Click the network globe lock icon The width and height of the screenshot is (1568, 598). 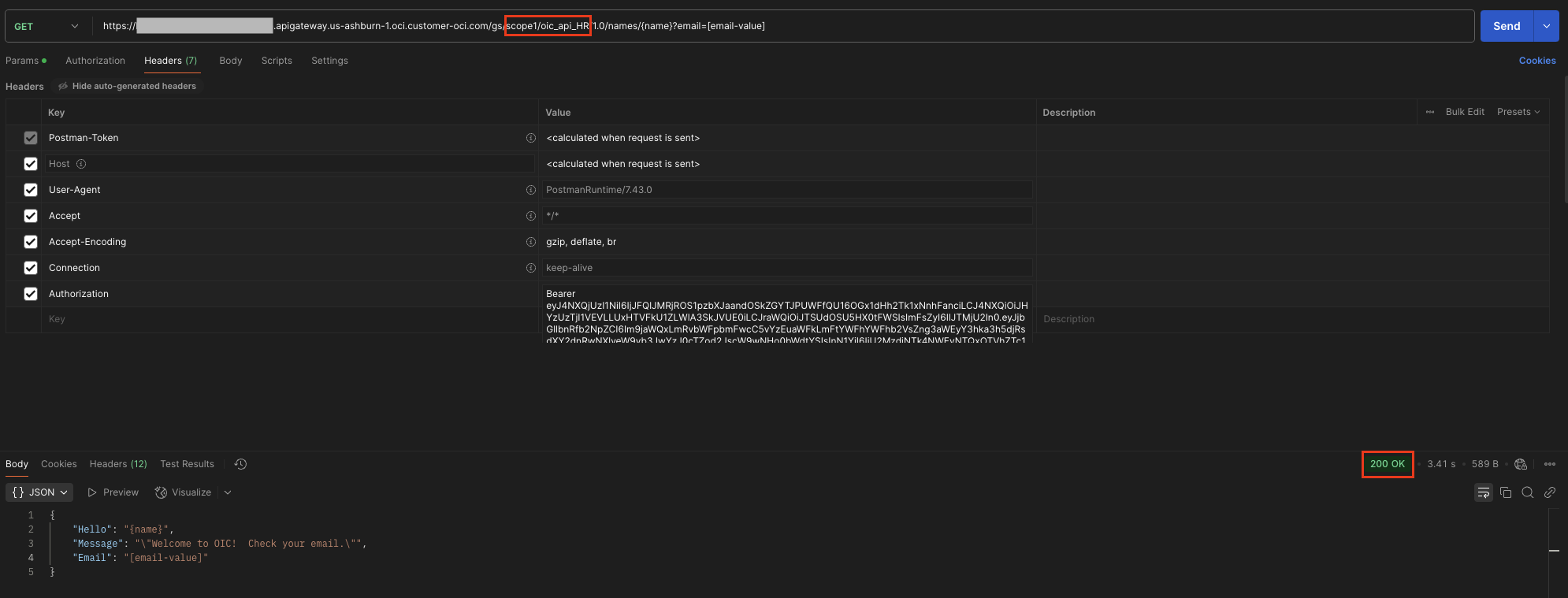[x=1521, y=464]
